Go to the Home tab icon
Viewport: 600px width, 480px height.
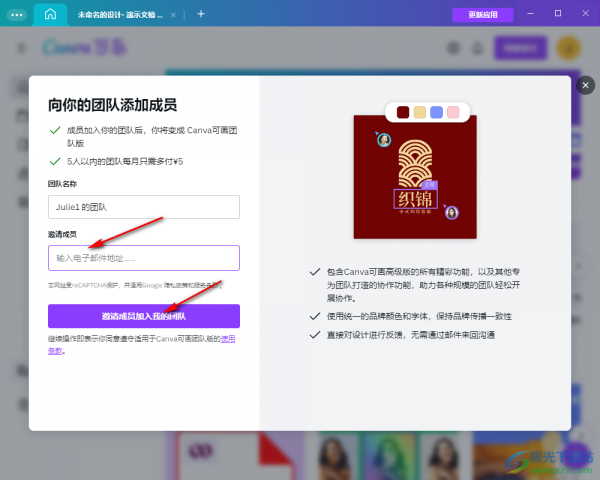click(x=51, y=14)
